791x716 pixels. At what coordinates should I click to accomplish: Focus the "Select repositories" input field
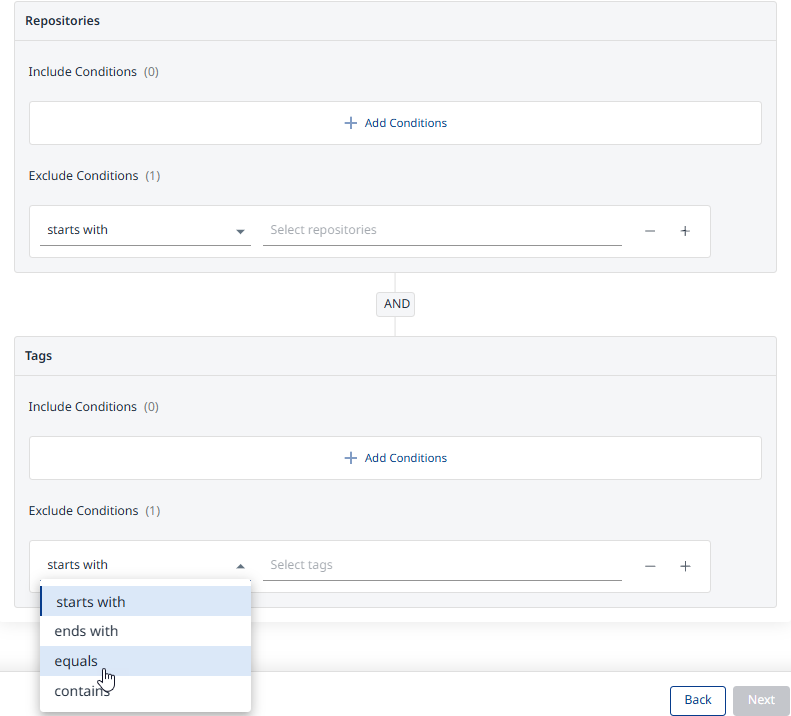coord(441,230)
